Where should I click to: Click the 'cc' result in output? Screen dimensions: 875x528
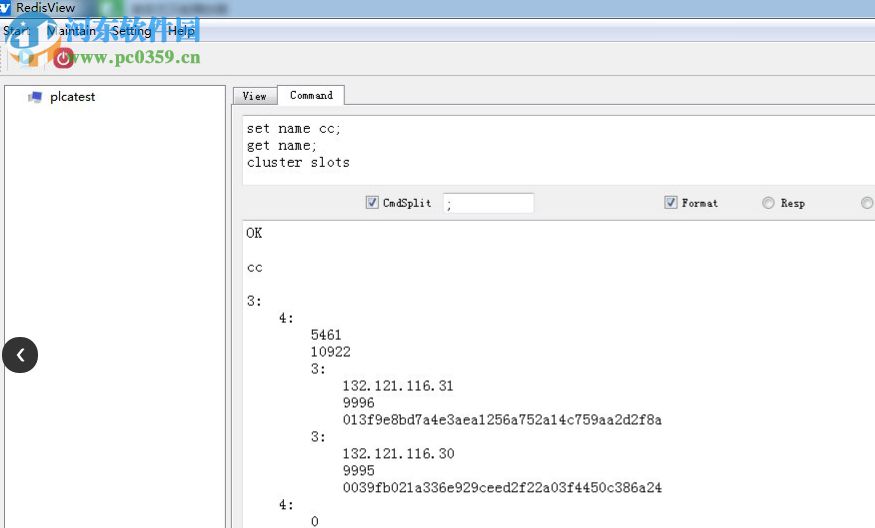click(254, 268)
